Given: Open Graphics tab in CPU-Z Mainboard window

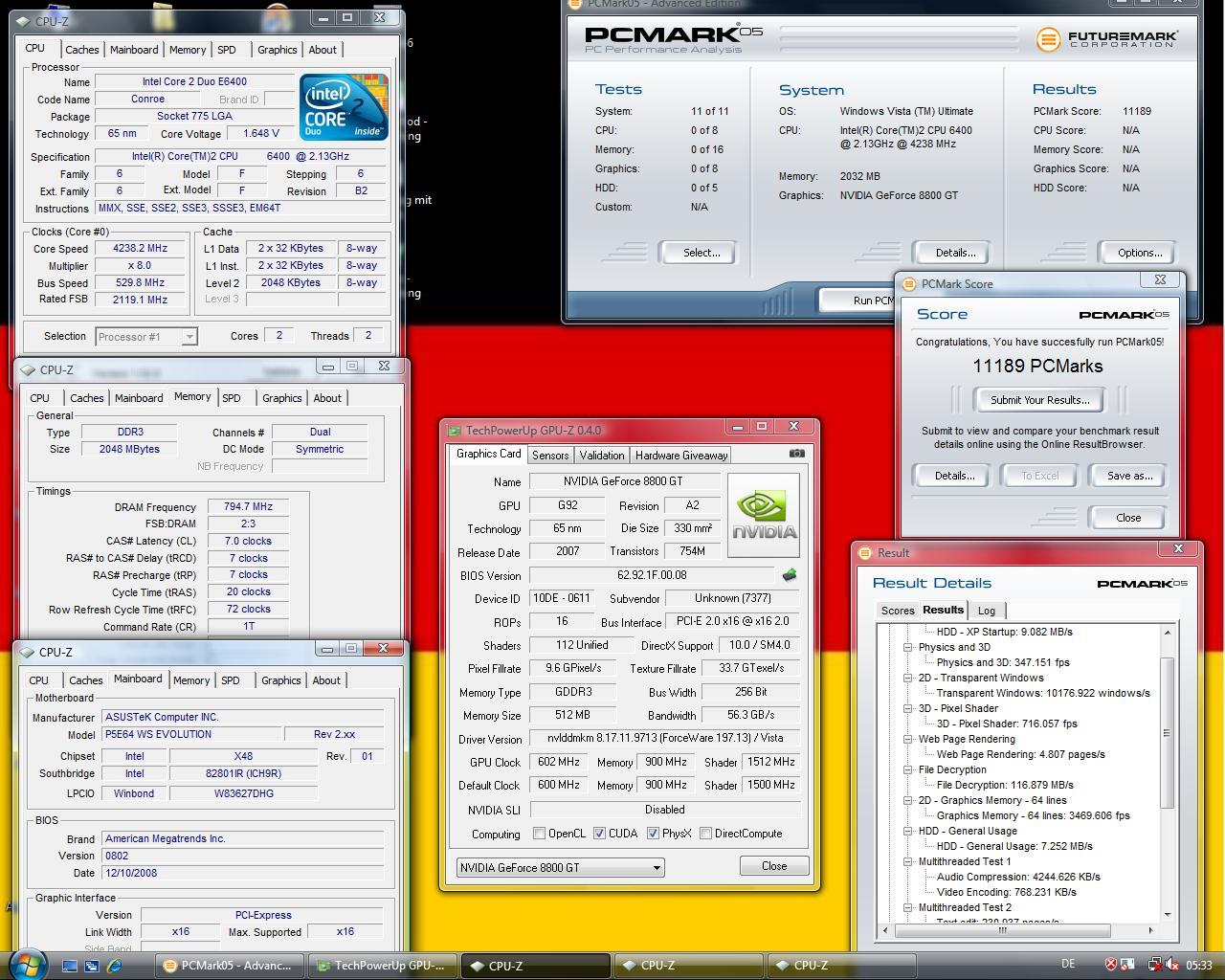Looking at the screenshot, I should (x=281, y=680).
